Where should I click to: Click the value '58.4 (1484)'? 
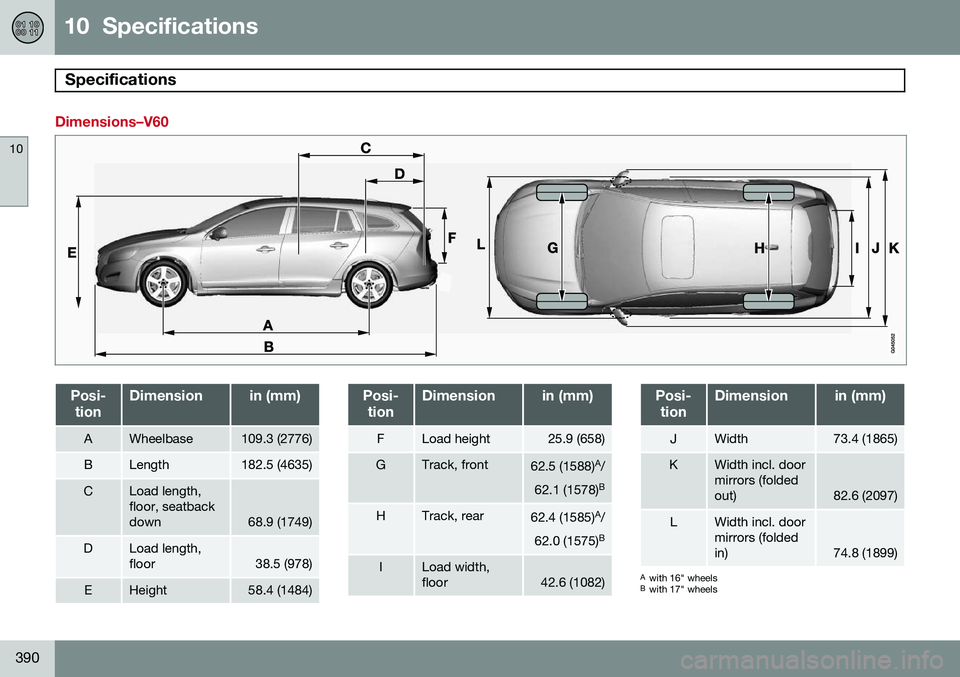point(280,591)
